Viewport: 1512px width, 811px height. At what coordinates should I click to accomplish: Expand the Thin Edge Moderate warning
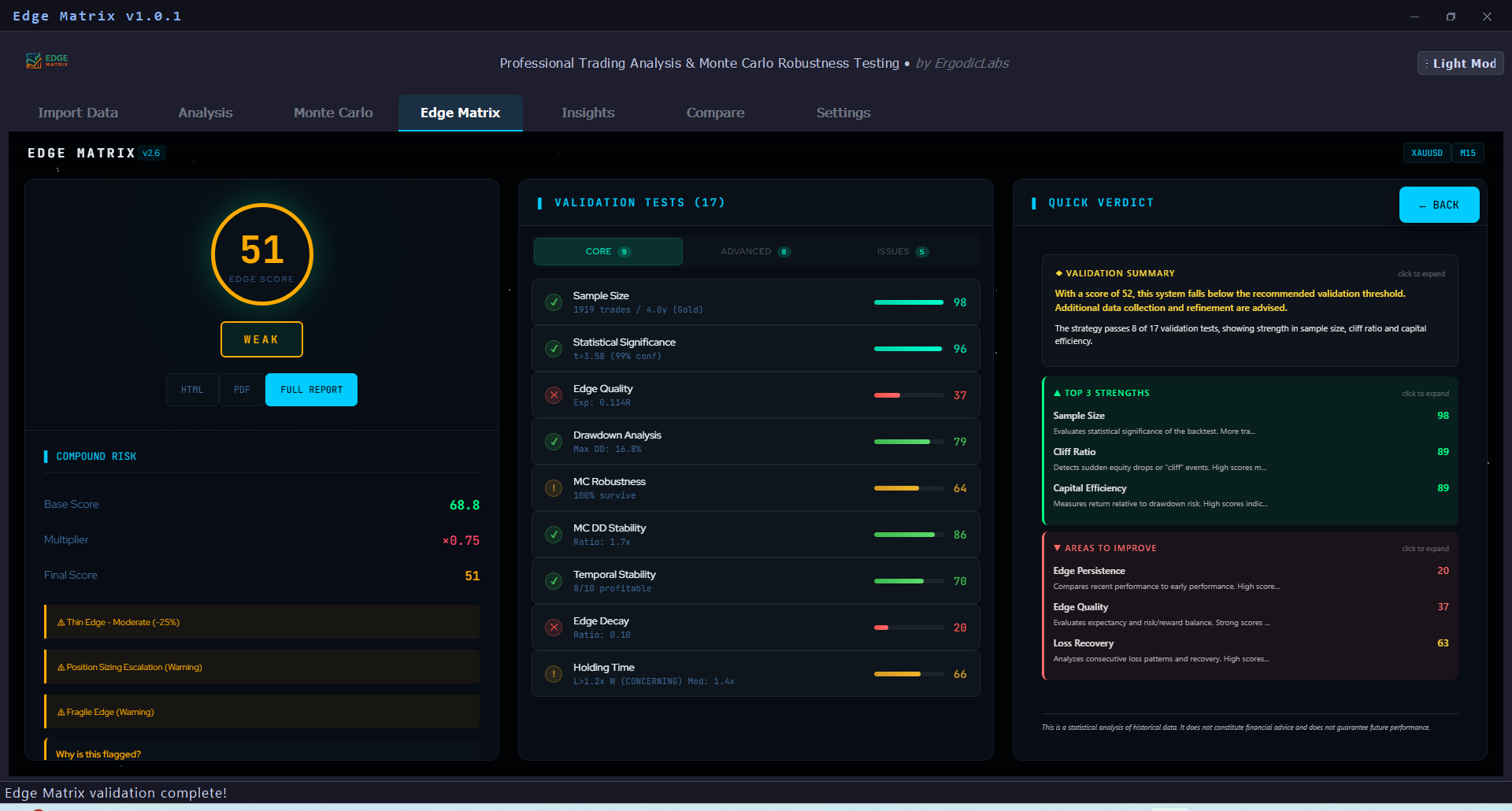pyautogui.click(x=261, y=622)
